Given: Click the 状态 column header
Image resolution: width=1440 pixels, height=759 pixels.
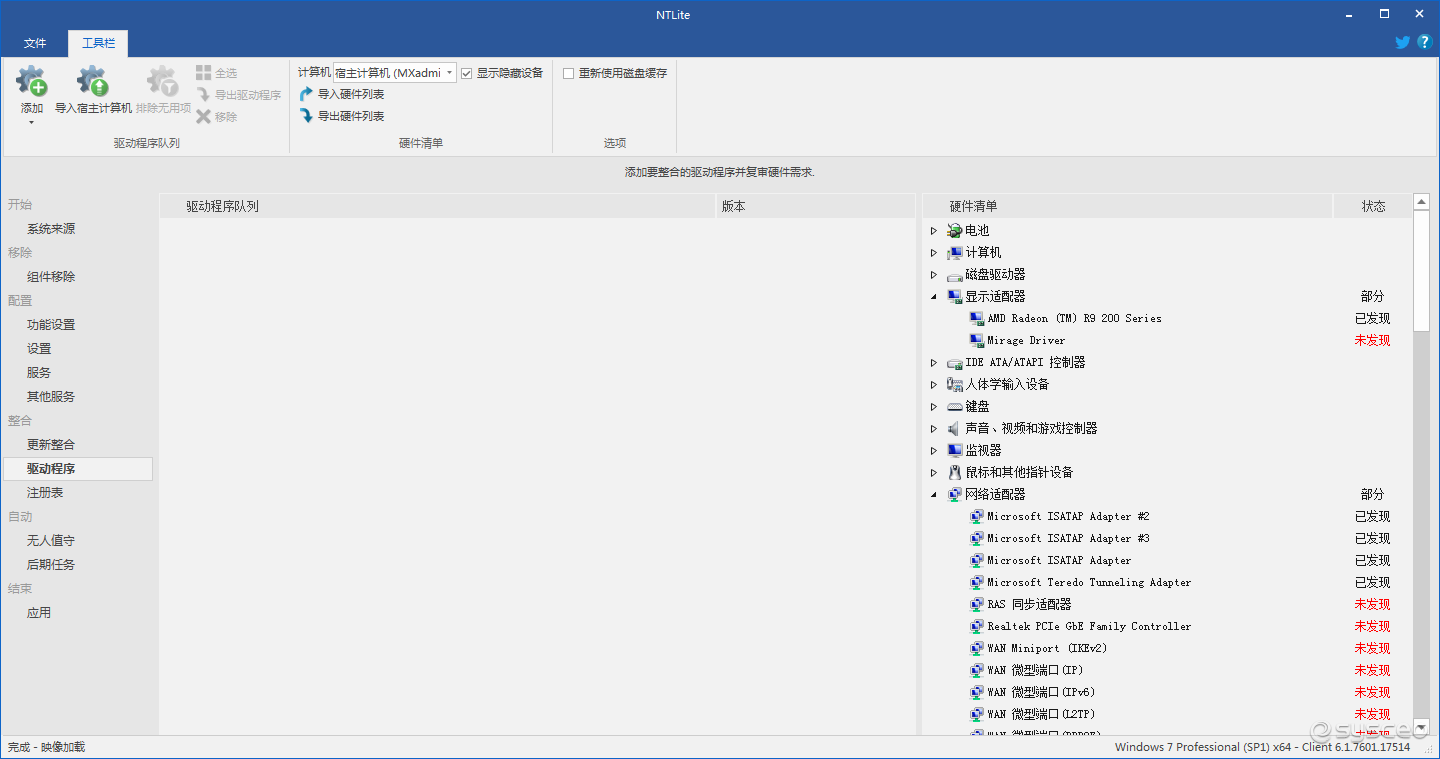Looking at the screenshot, I should point(1373,206).
